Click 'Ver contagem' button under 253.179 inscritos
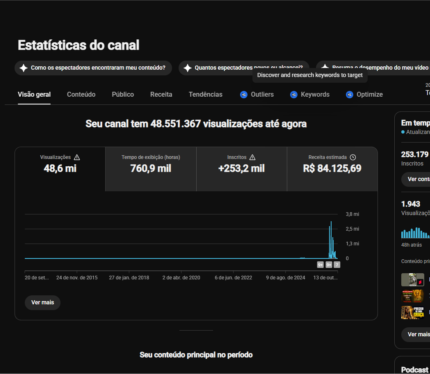The width and height of the screenshot is (430, 374). coord(416,179)
